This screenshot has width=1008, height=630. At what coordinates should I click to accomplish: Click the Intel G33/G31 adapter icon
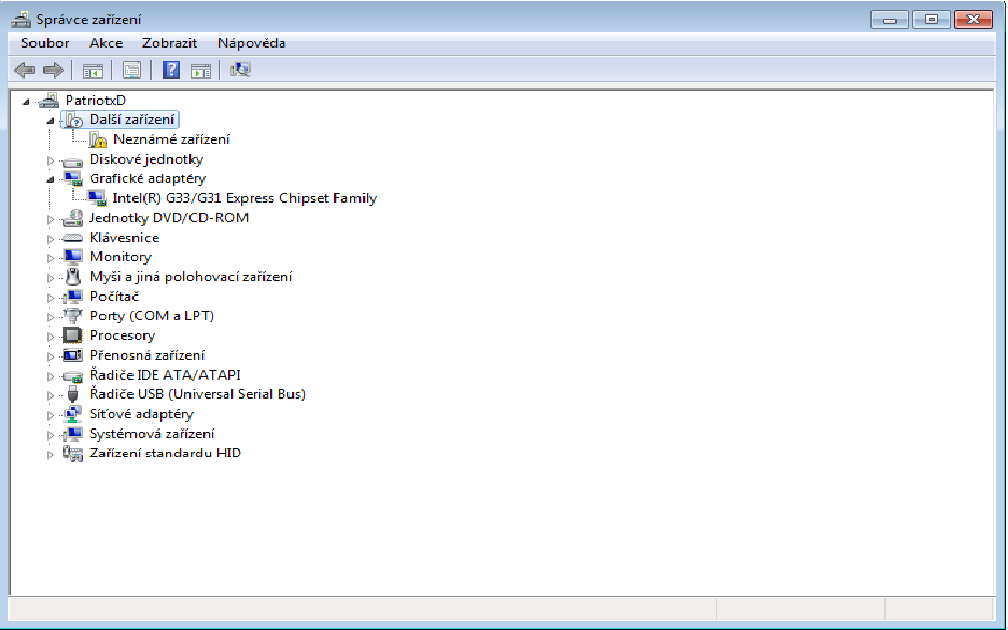(x=97, y=199)
